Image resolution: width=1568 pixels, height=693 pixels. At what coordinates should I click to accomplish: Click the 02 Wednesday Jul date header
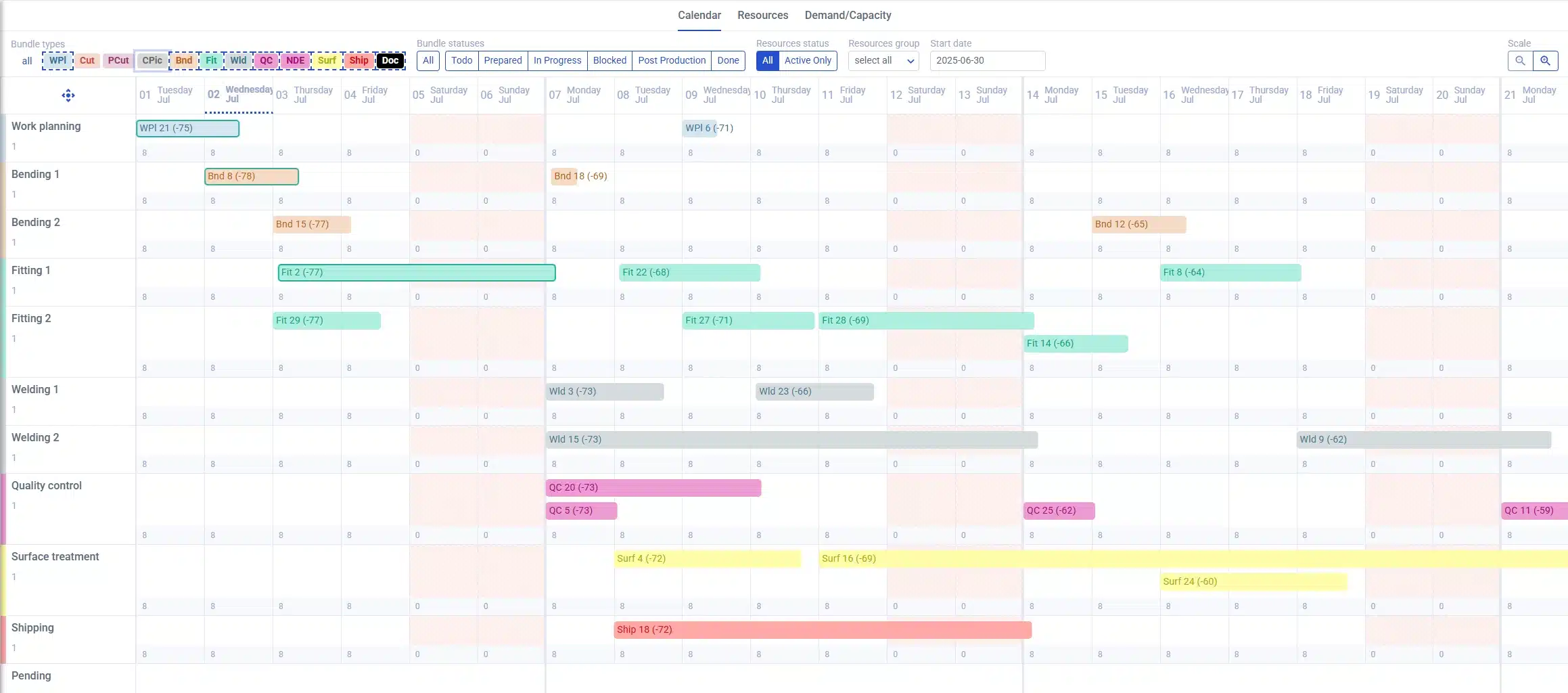tap(239, 95)
